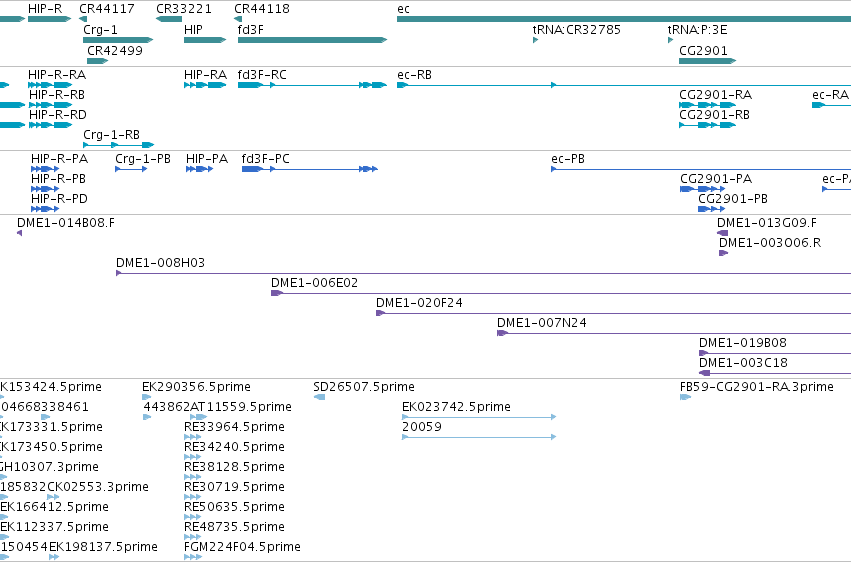
Task: Select the 20059 EST feature
Action: point(479,437)
